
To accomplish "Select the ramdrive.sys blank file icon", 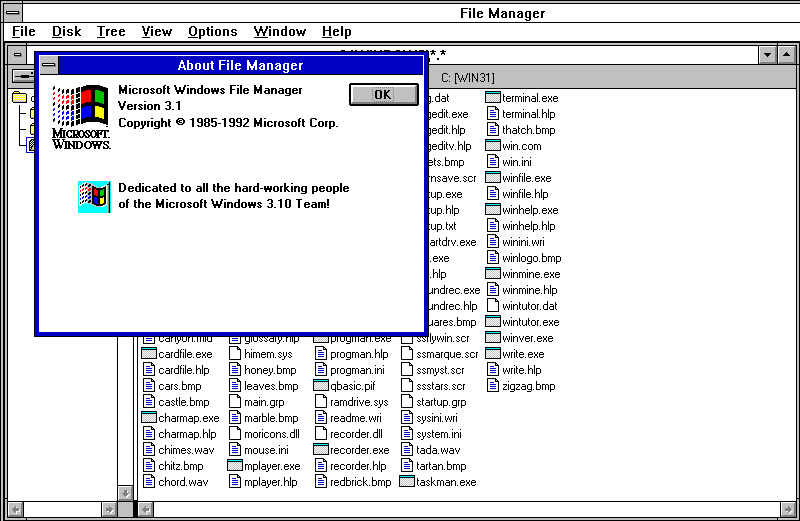I will pos(320,402).
